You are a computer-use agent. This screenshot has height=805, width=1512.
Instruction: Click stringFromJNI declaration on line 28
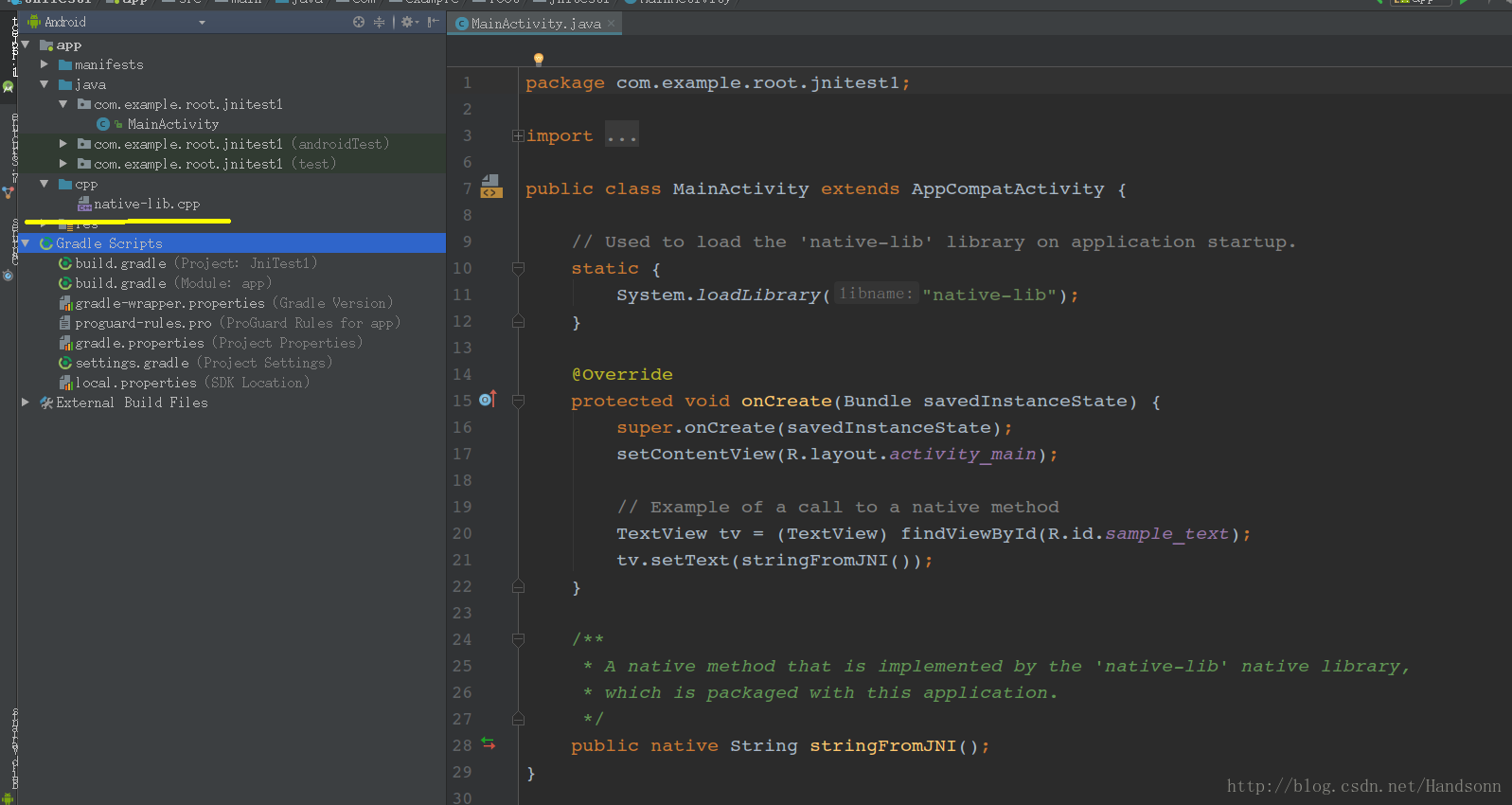[882, 746]
